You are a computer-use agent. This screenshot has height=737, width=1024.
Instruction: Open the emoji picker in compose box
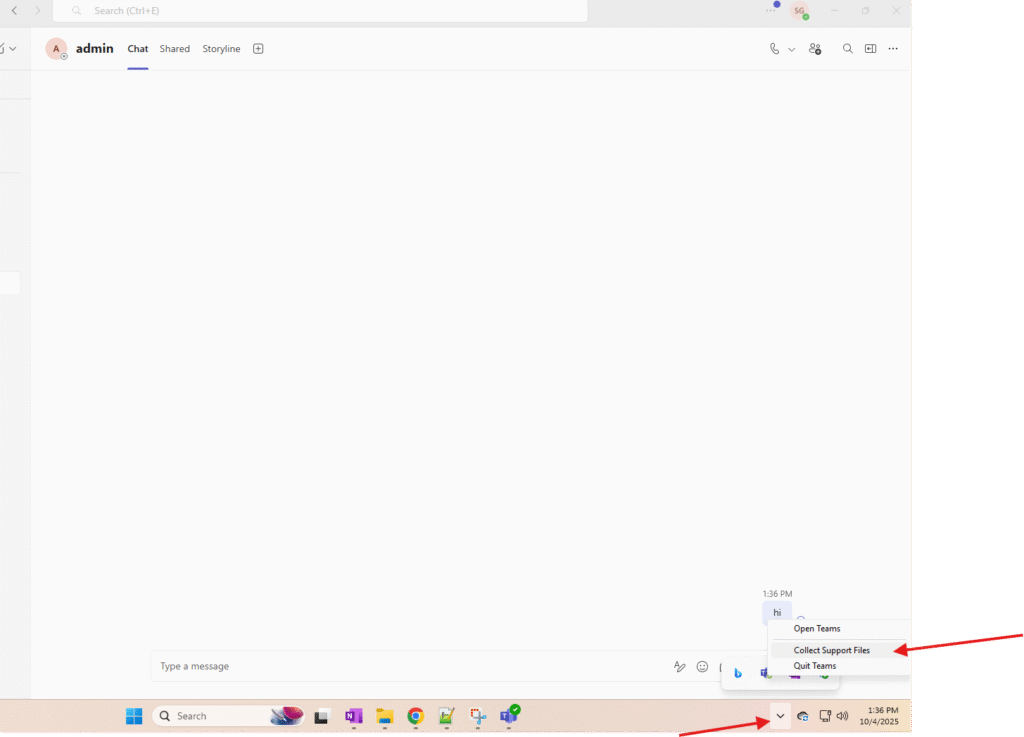coord(702,667)
